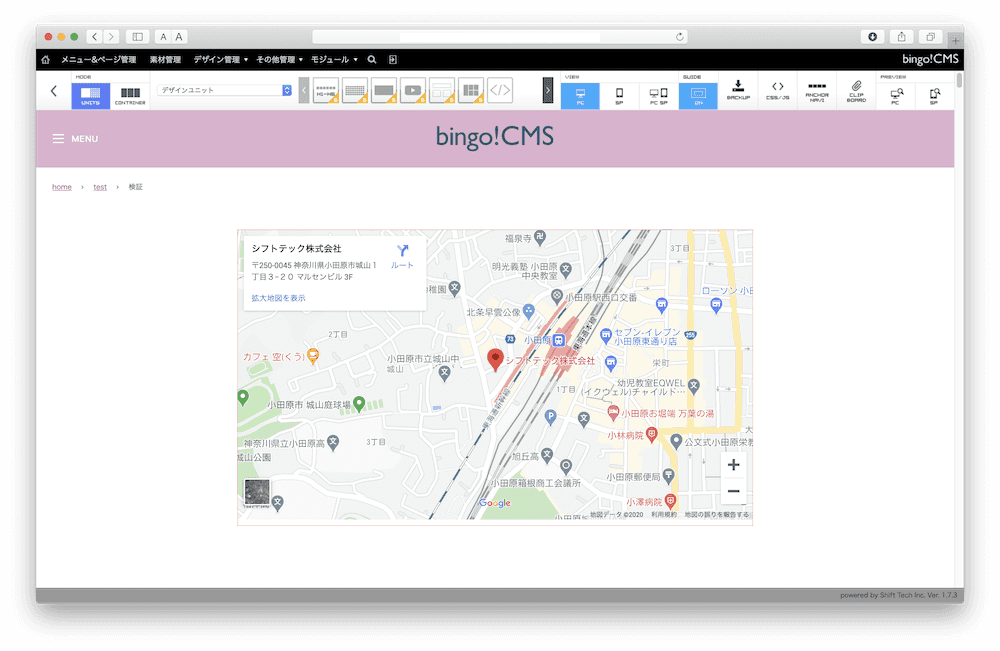Show next unit thumbnails in unit strip
The width and height of the screenshot is (1000, 651).
pyautogui.click(x=548, y=91)
